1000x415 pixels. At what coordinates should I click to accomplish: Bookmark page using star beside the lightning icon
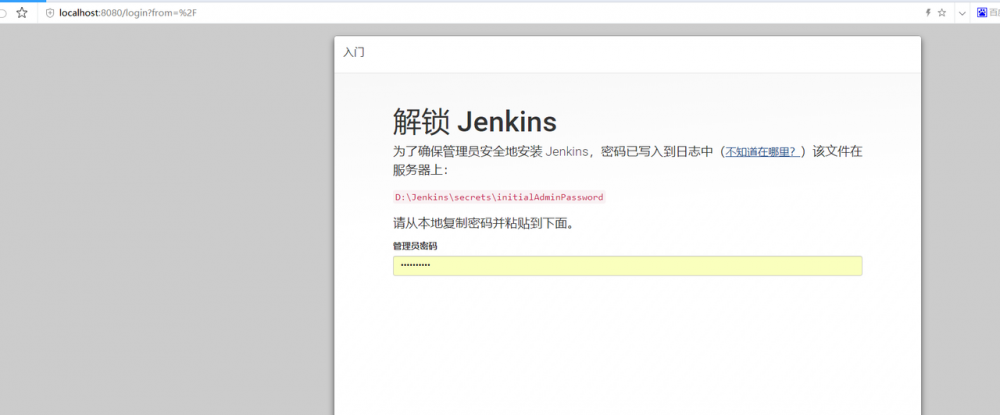(941, 13)
